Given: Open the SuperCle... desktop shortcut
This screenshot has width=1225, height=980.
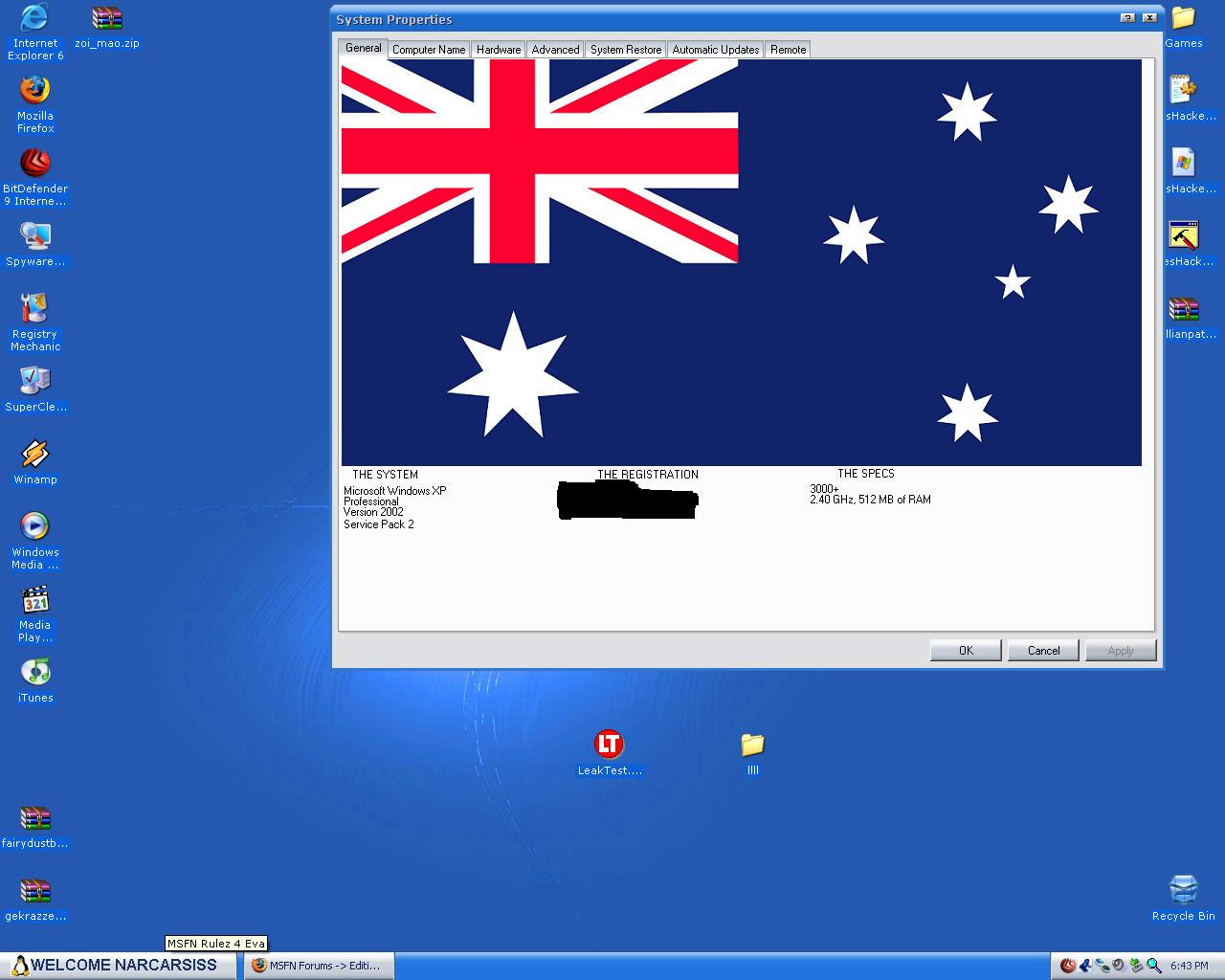Looking at the screenshot, I should point(35,390).
